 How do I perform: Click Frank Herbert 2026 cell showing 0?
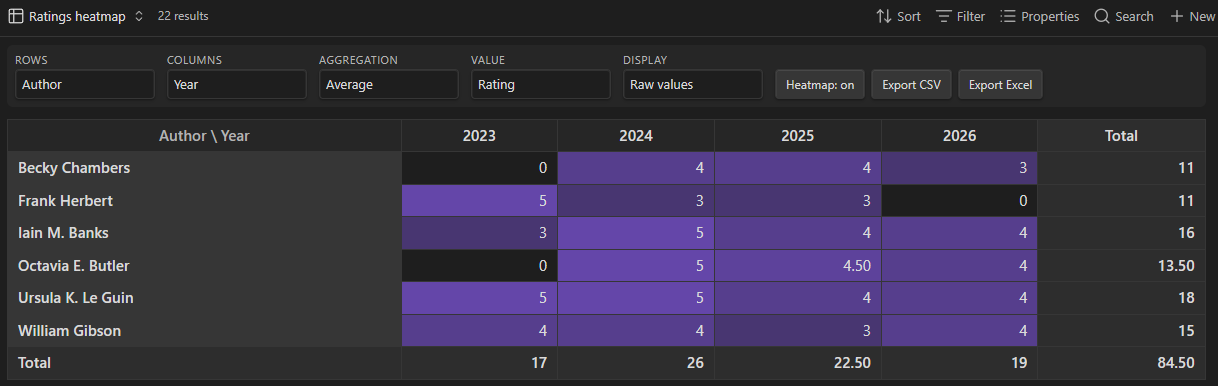click(x=960, y=201)
